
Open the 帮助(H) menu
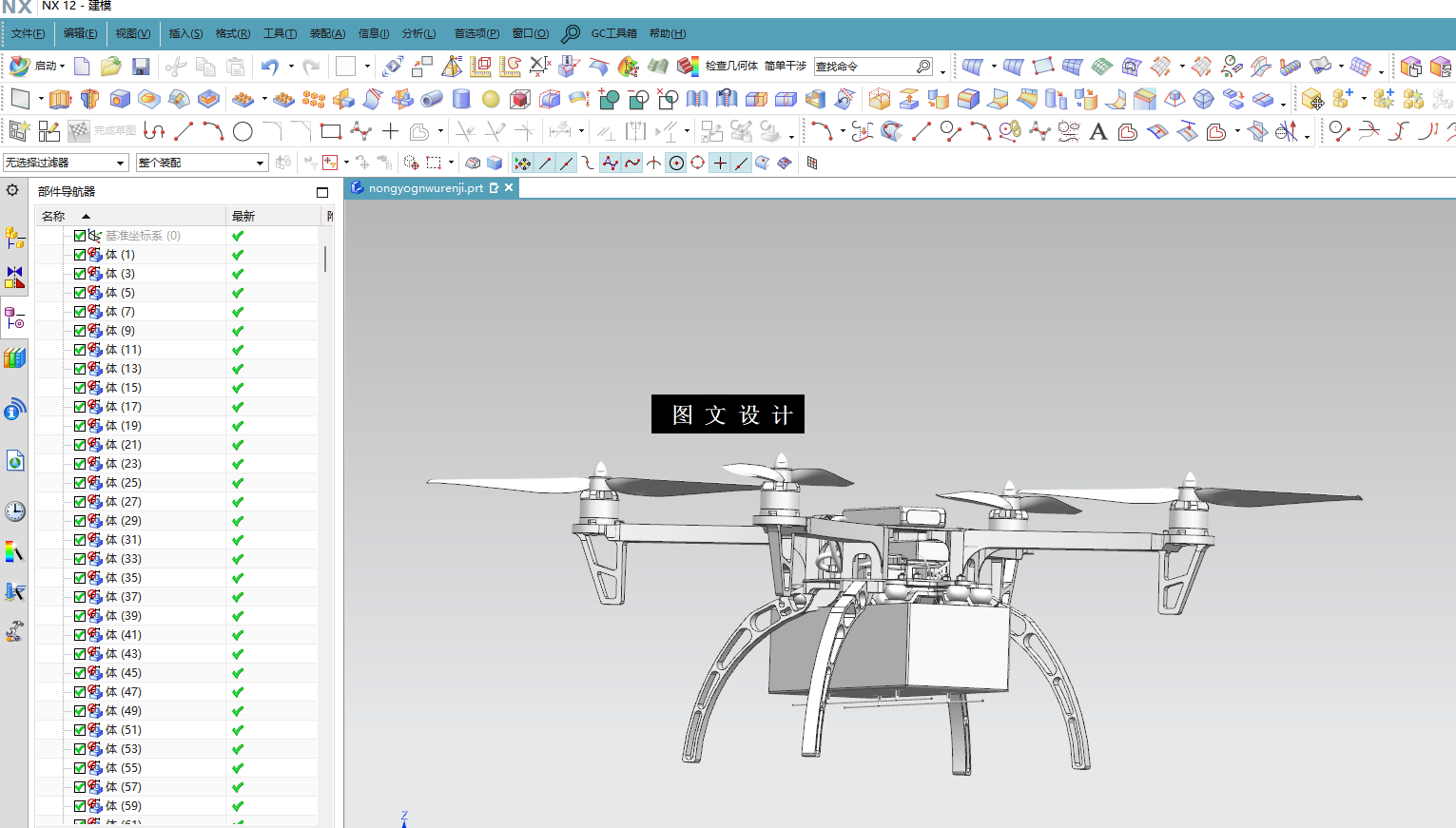(x=668, y=33)
